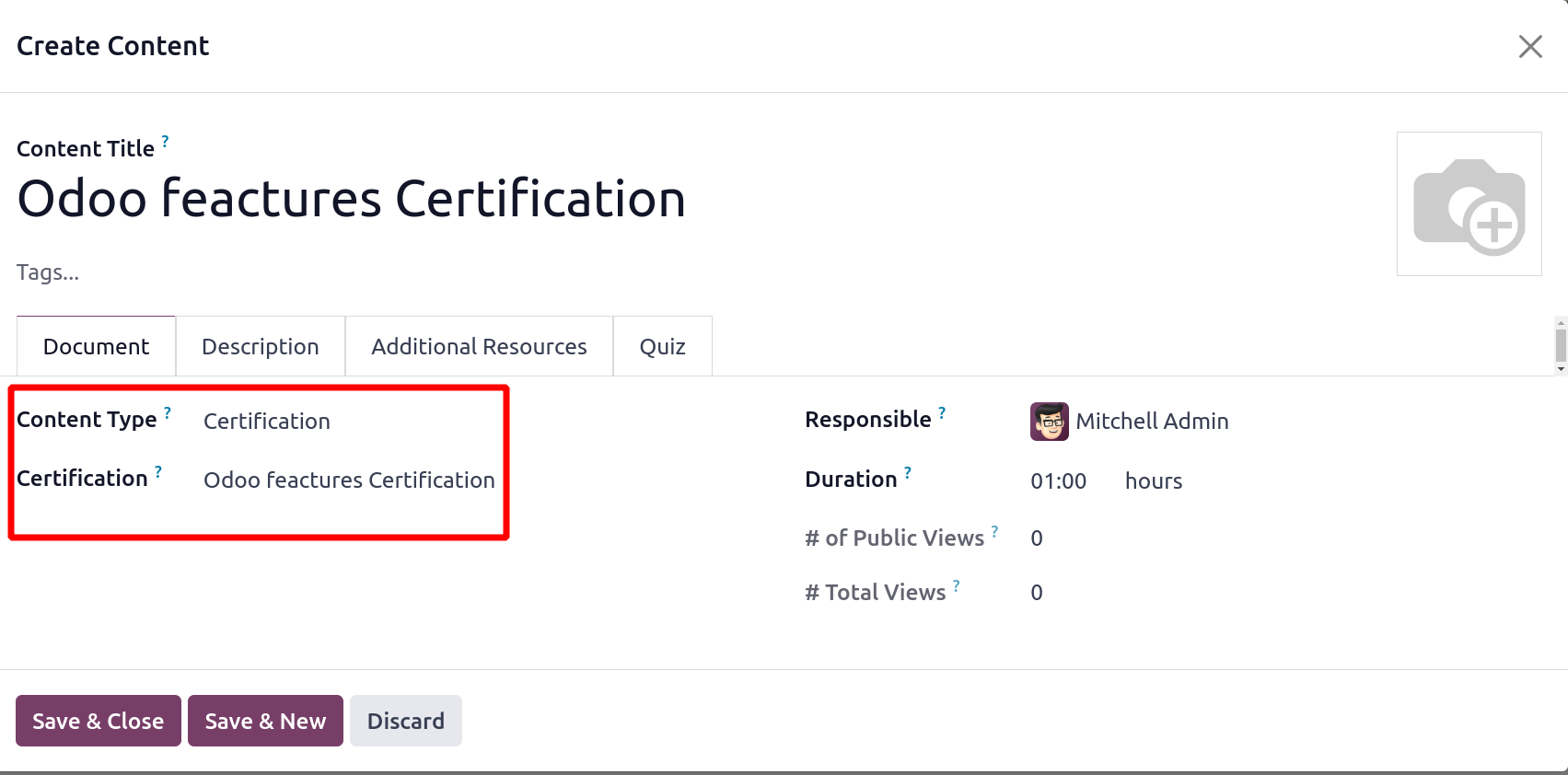Screen dimensions: 1568x775
Task: Click Mitchell Admin's avatar picture
Action: (1050, 422)
